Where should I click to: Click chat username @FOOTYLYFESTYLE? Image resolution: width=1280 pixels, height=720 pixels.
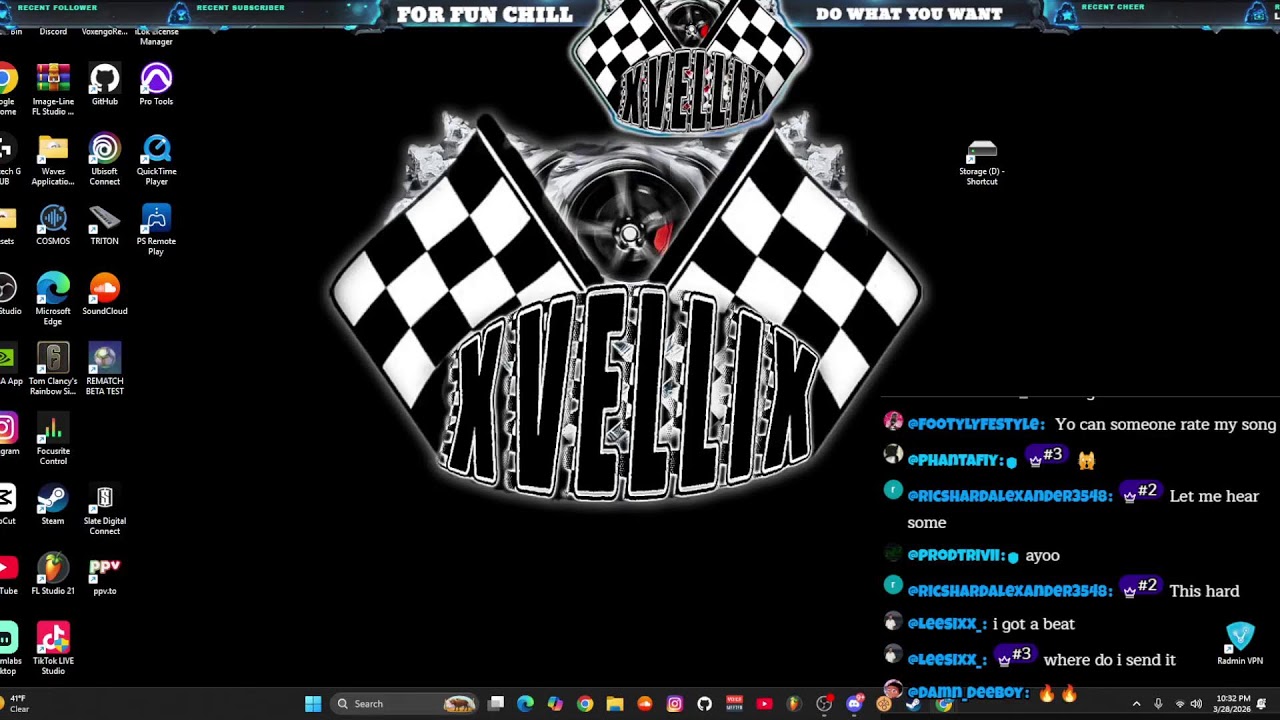(x=975, y=425)
